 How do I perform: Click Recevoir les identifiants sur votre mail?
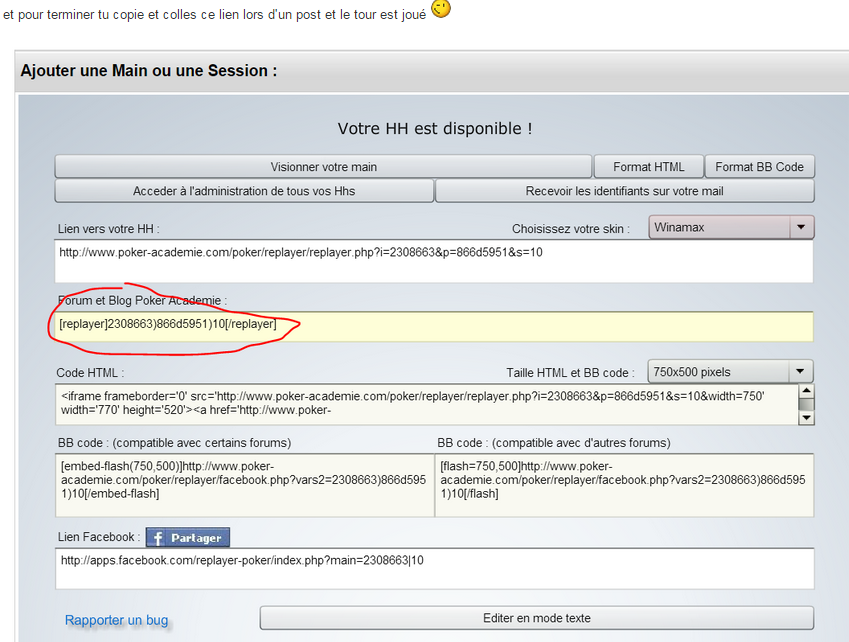click(x=624, y=191)
